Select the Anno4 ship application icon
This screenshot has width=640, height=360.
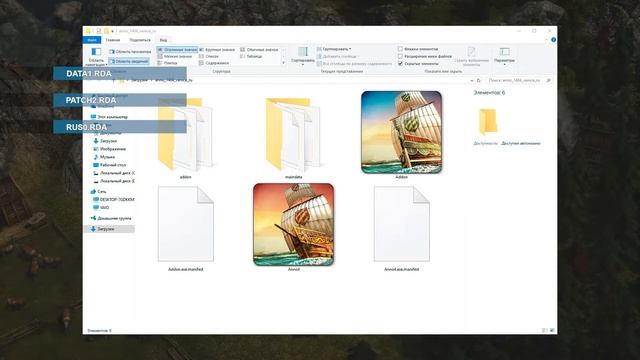[293, 227]
